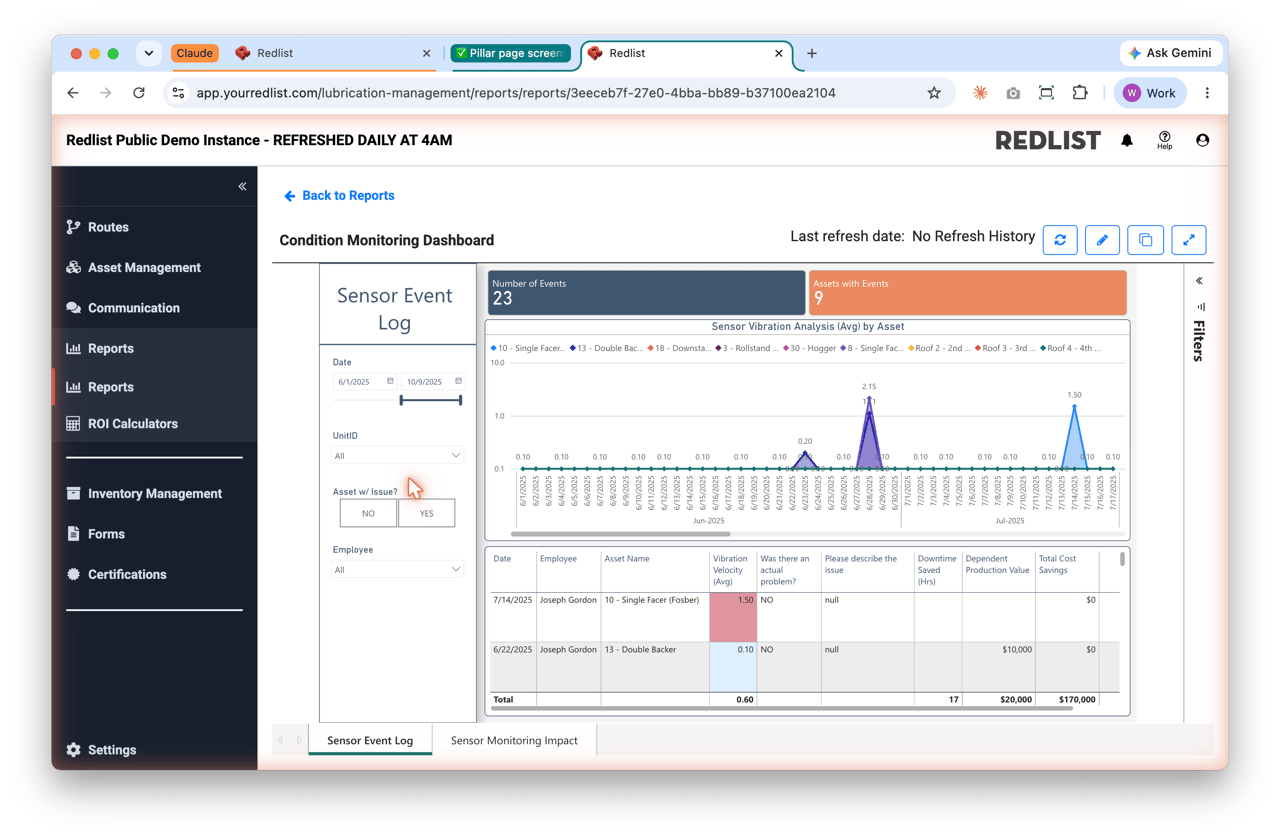1280x838 pixels.
Task: Open the Work profile menu
Action: [1150, 93]
